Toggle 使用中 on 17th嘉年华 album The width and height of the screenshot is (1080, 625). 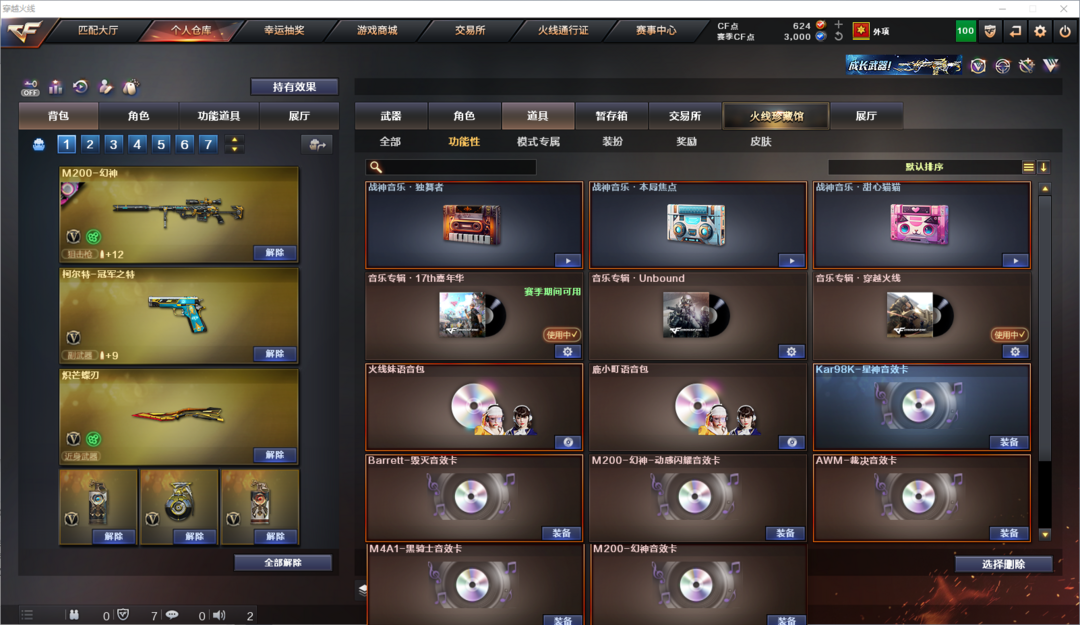pos(562,335)
